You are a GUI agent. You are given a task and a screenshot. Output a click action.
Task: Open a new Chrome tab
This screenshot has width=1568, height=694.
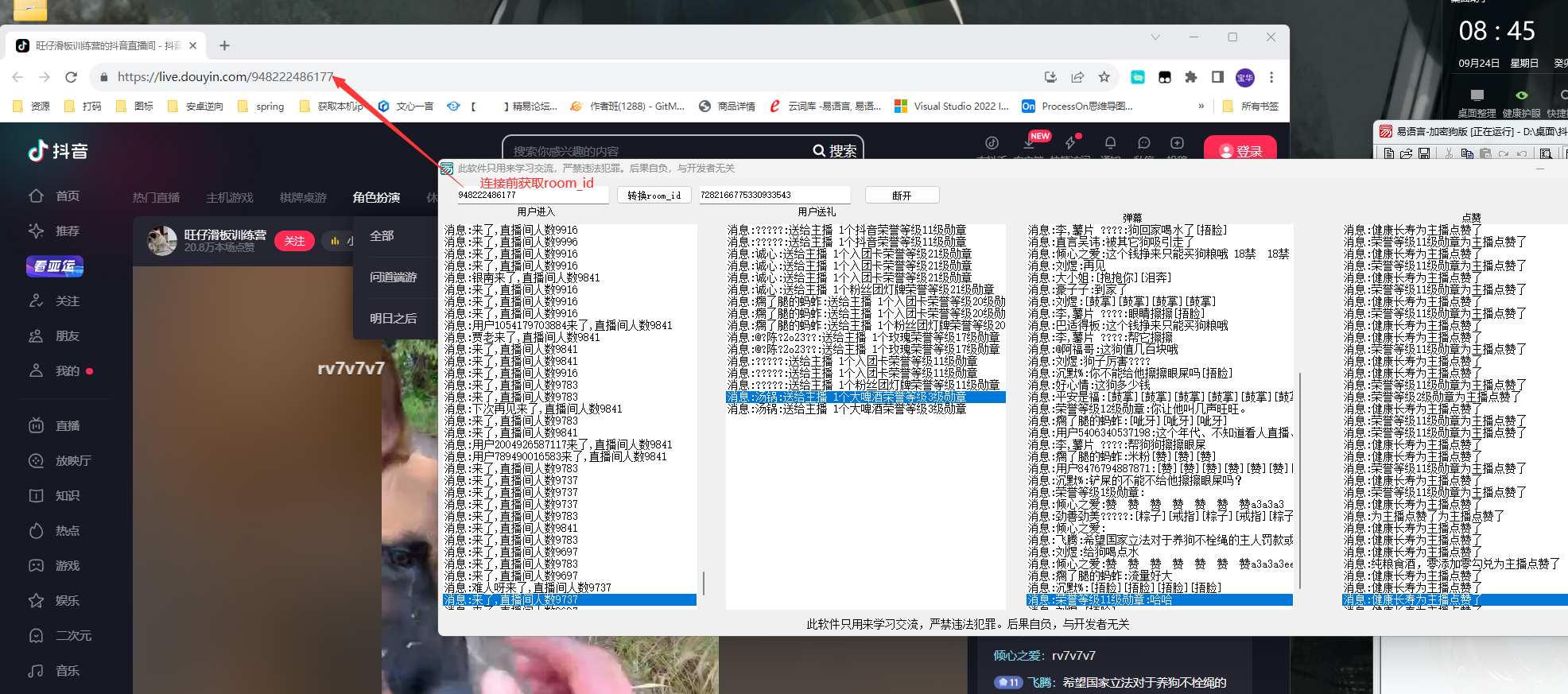tap(224, 45)
